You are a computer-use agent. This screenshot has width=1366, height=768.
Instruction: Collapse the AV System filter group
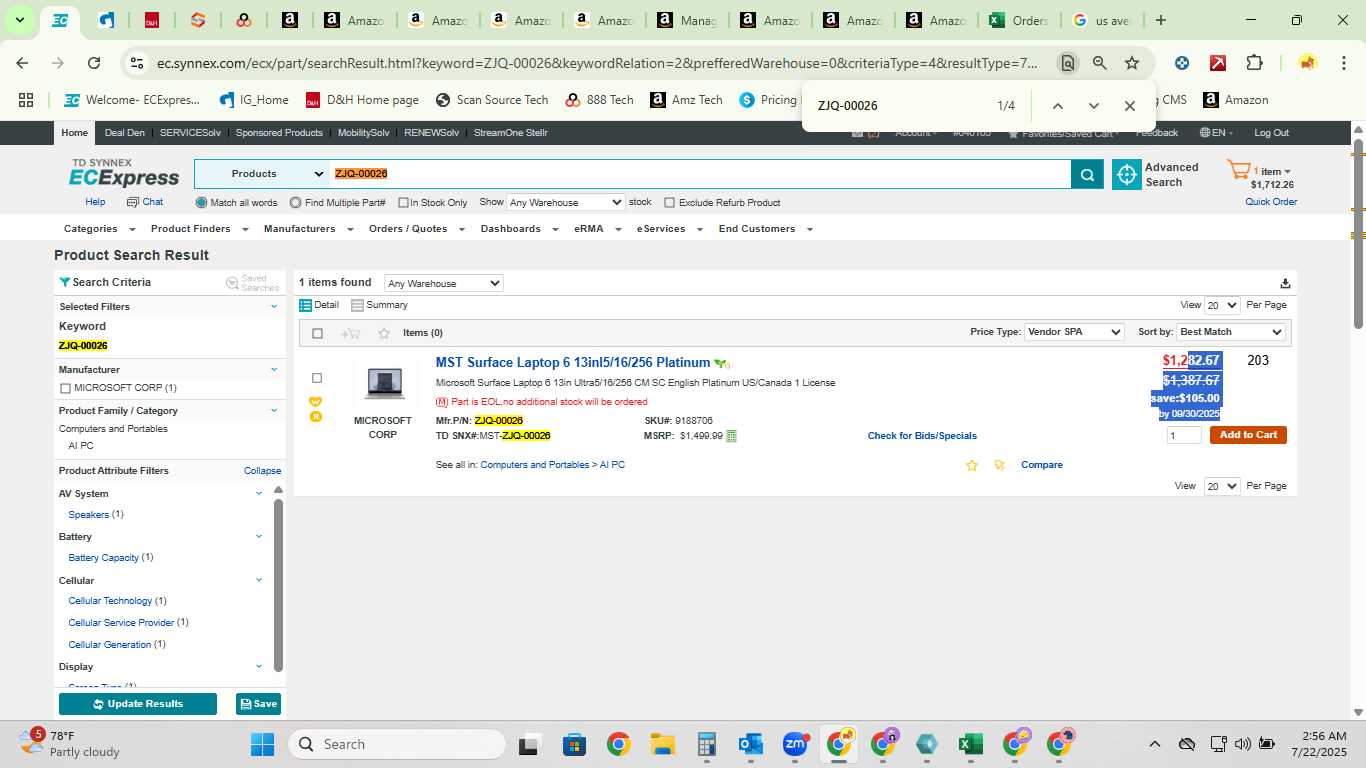259,493
